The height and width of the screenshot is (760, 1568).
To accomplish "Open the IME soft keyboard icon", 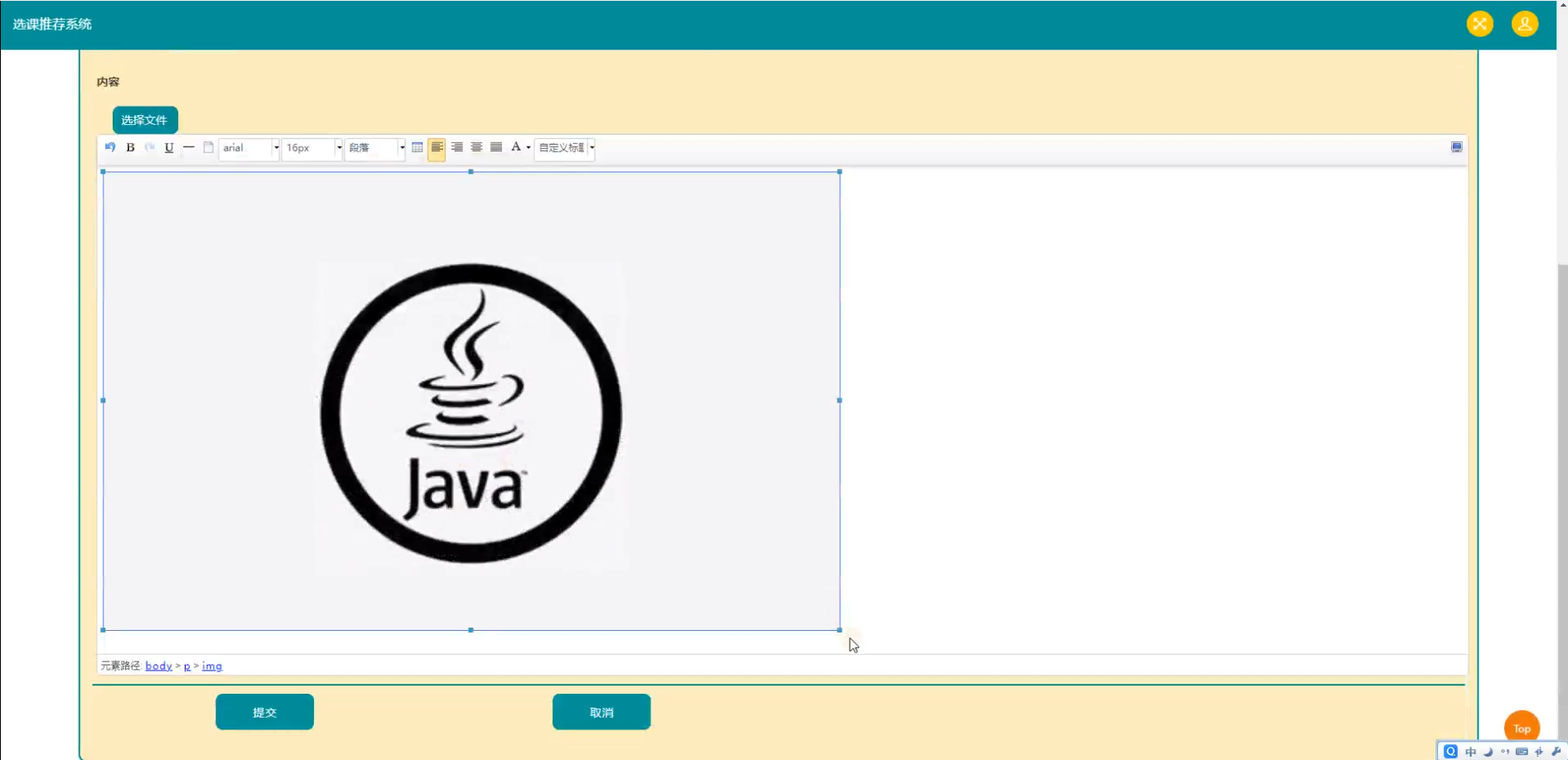I will 1522,752.
